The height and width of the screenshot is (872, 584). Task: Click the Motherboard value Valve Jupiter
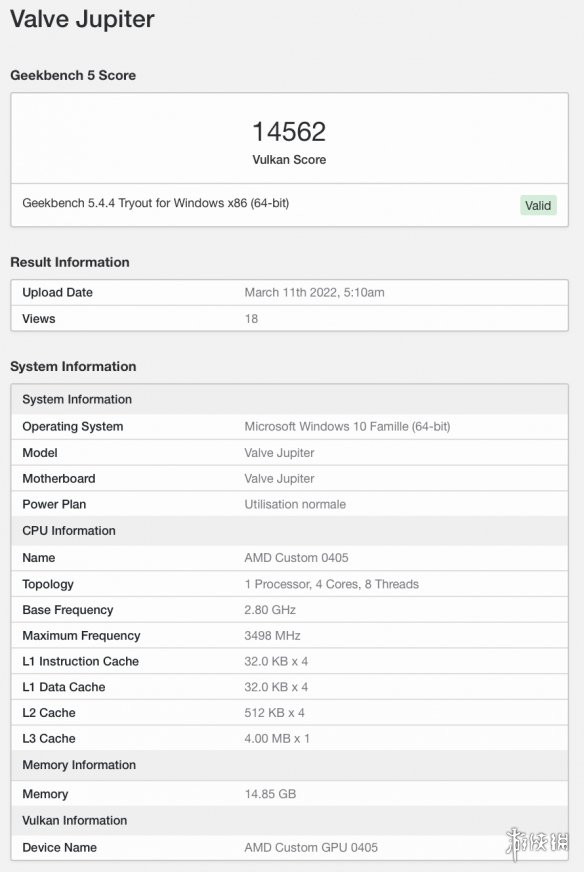click(x=279, y=478)
